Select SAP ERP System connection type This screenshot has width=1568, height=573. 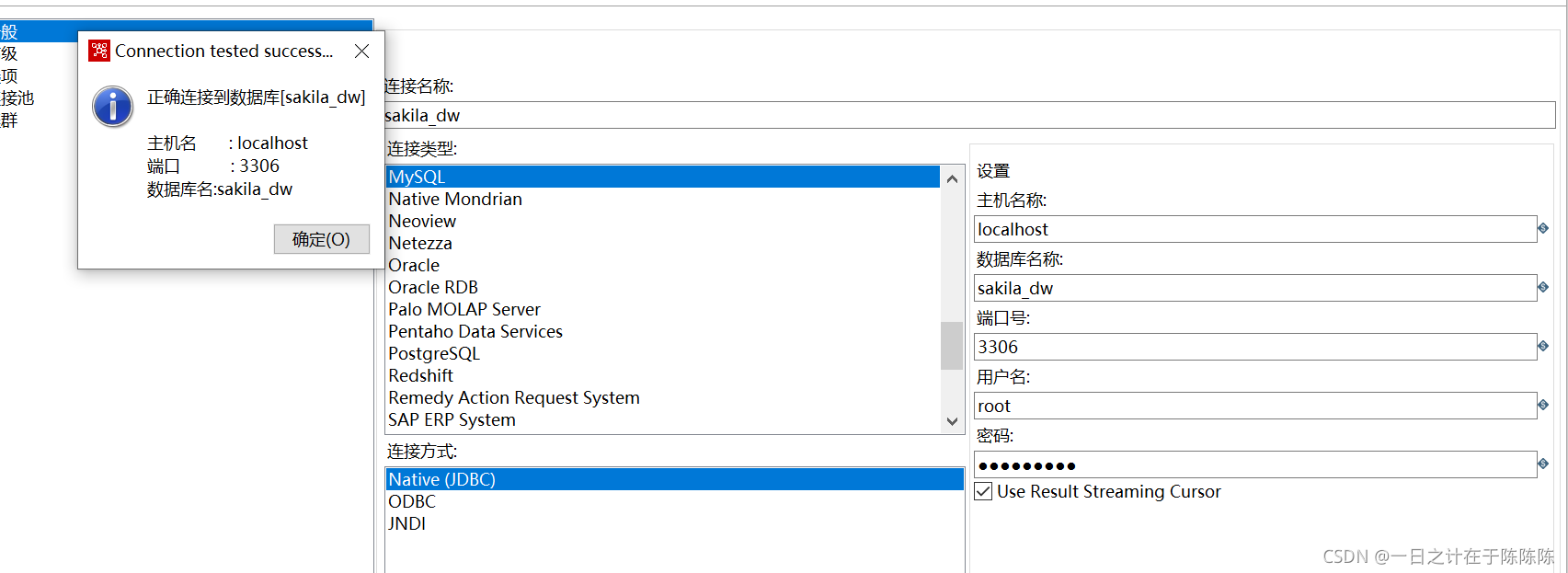pos(662,419)
